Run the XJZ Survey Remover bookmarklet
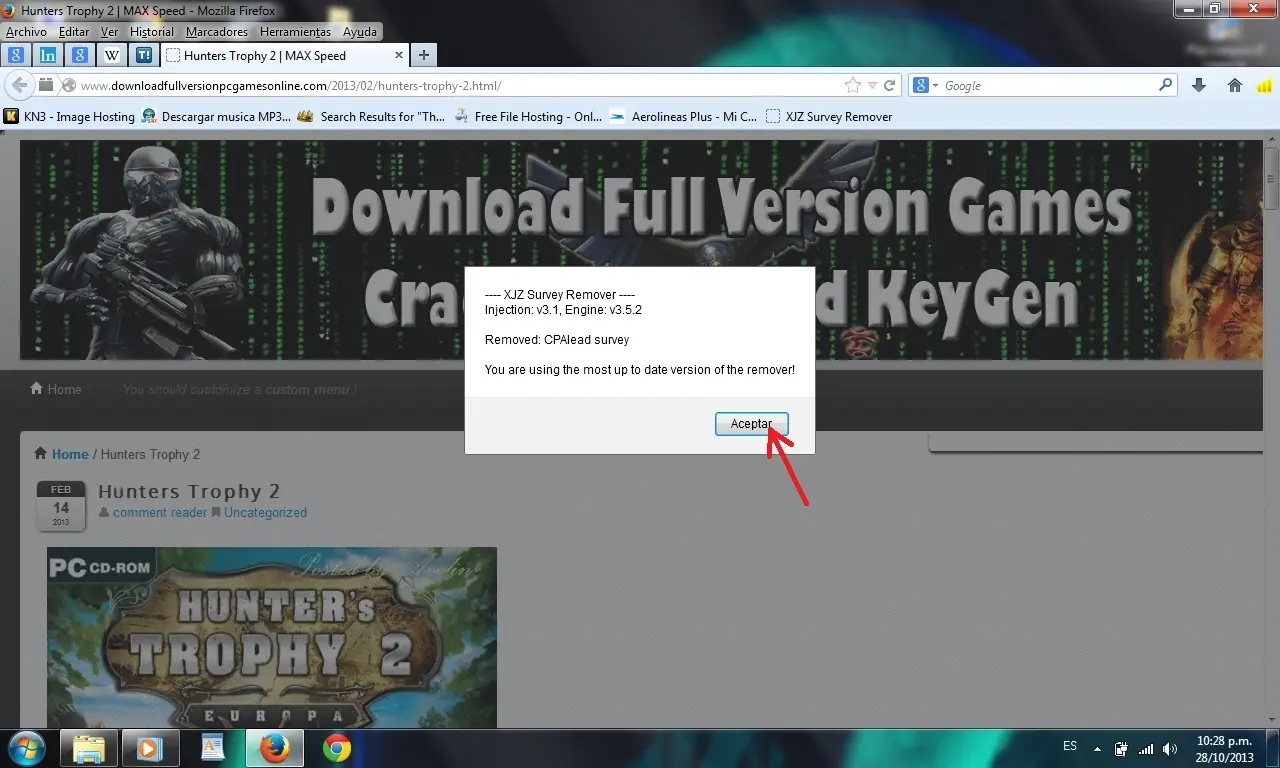Image resolution: width=1280 pixels, height=768 pixels. click(x=829, y=117)
